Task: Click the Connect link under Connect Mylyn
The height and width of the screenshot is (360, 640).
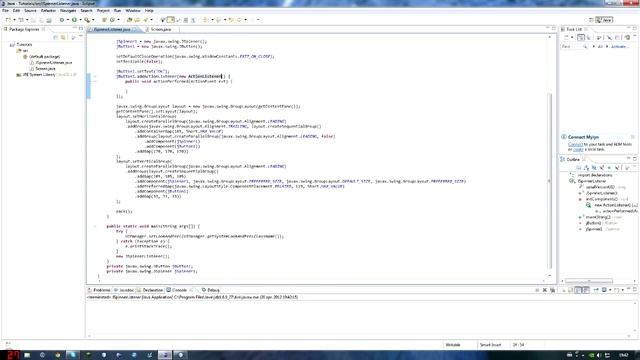Action: click(575, 144)
